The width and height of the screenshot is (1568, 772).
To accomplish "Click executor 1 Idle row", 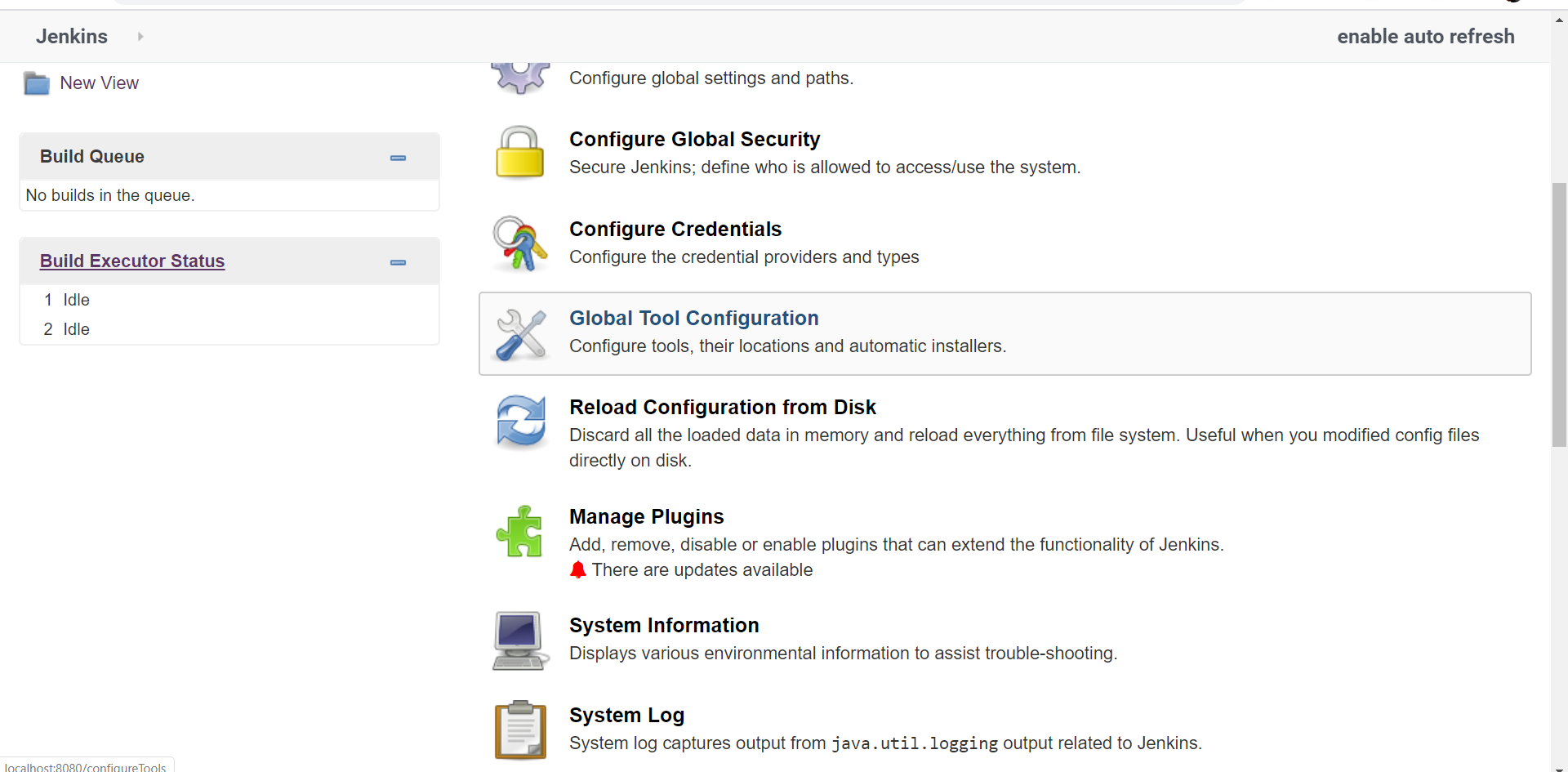I will pos(229,301).
